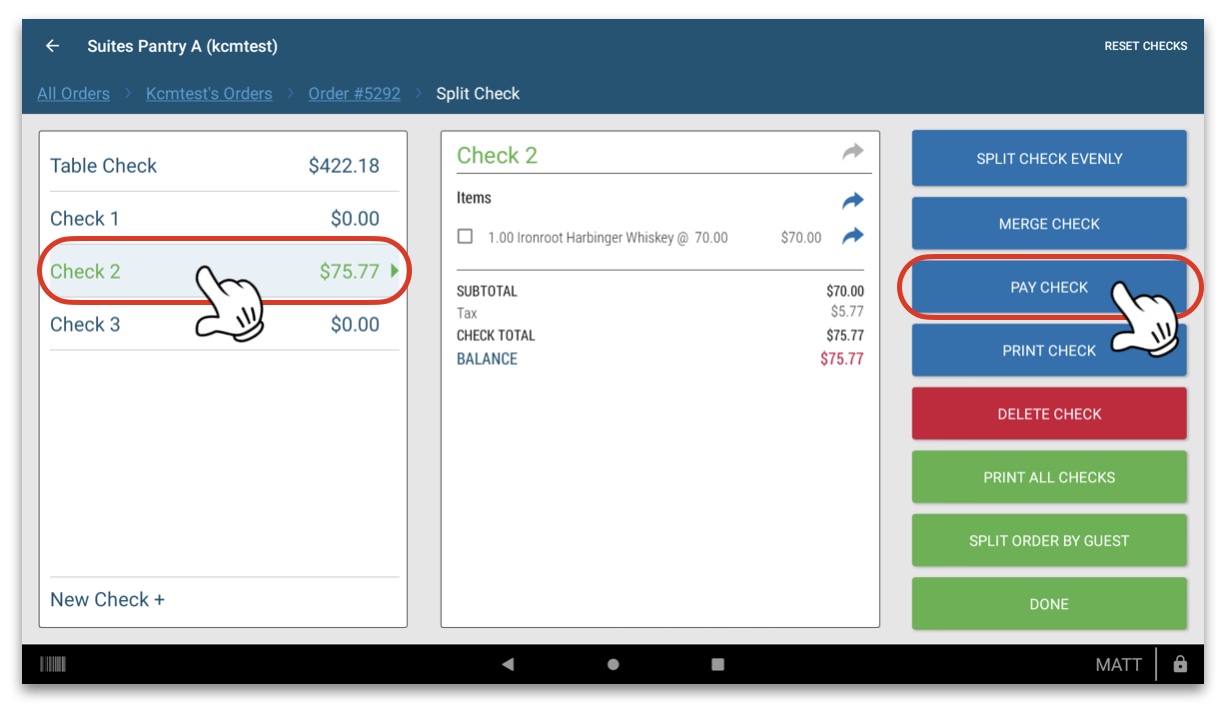Click the green Done button

click(x=1049, y=604)
